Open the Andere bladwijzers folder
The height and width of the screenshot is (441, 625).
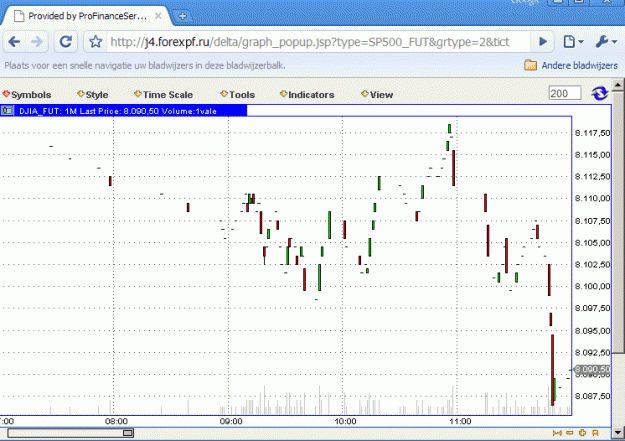tap(571, 65)
